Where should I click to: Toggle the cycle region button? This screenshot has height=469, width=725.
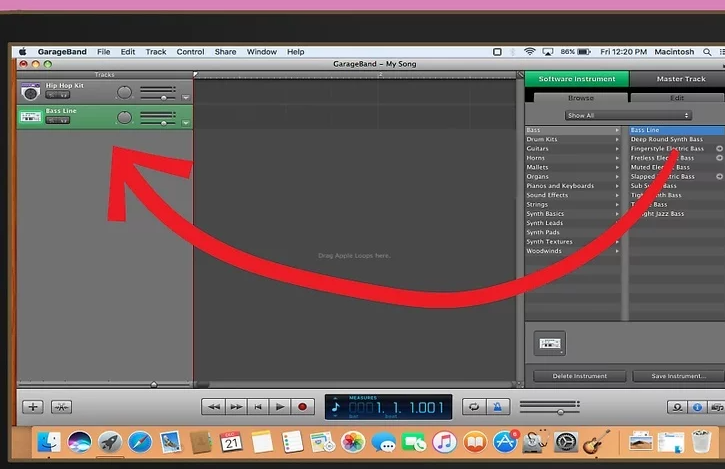(474, 407)
